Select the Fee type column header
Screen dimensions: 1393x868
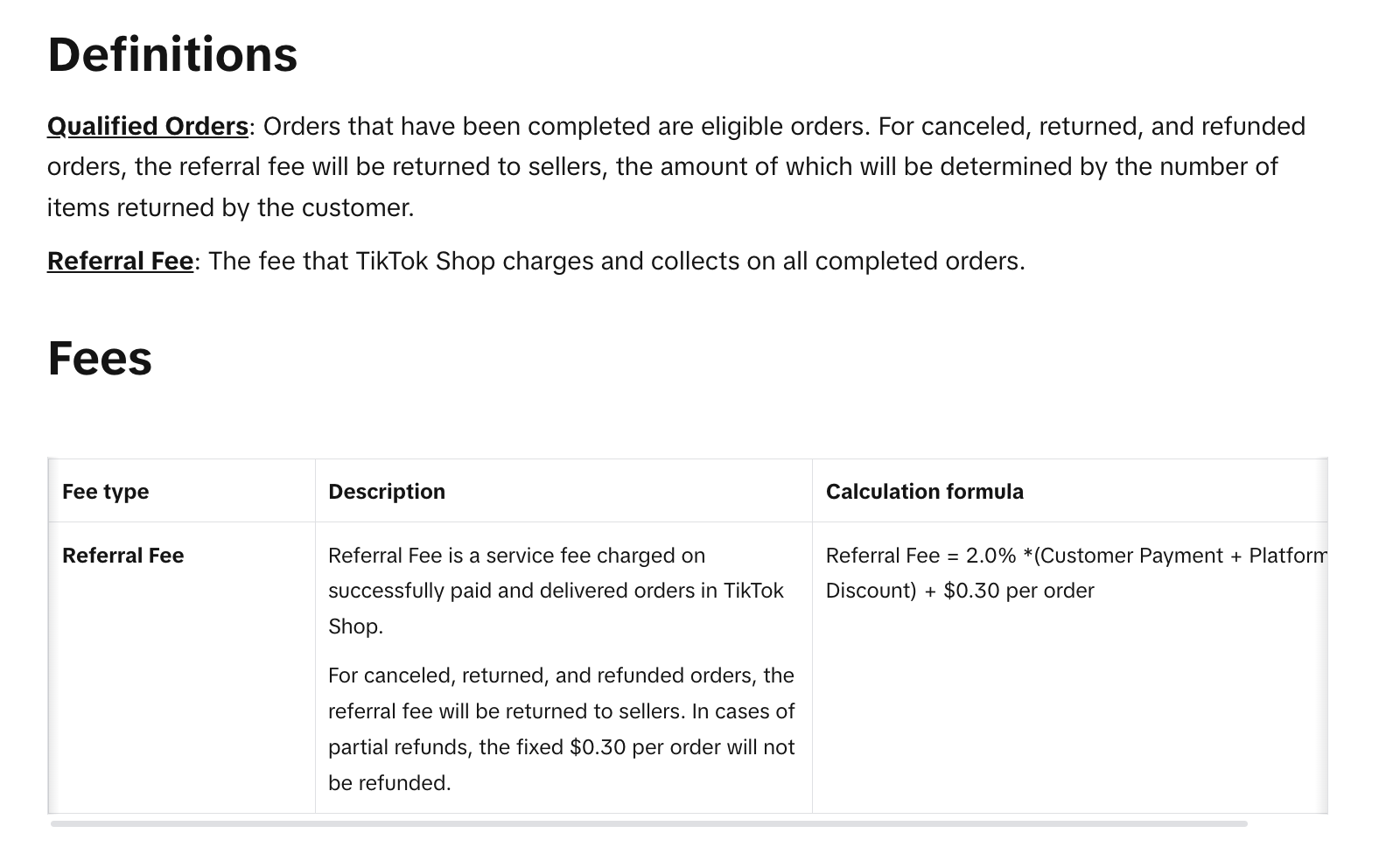coord(105,492)
